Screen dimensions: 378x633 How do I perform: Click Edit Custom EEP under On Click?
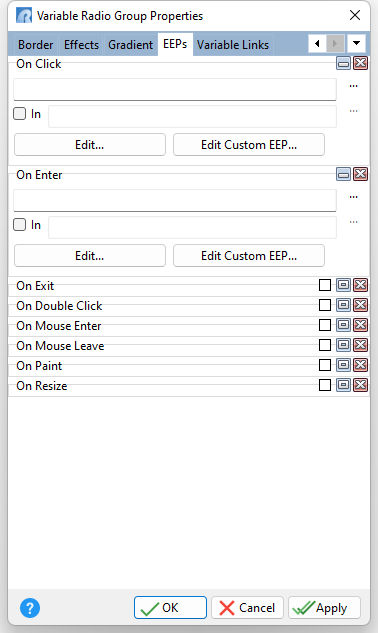[249, 145]
